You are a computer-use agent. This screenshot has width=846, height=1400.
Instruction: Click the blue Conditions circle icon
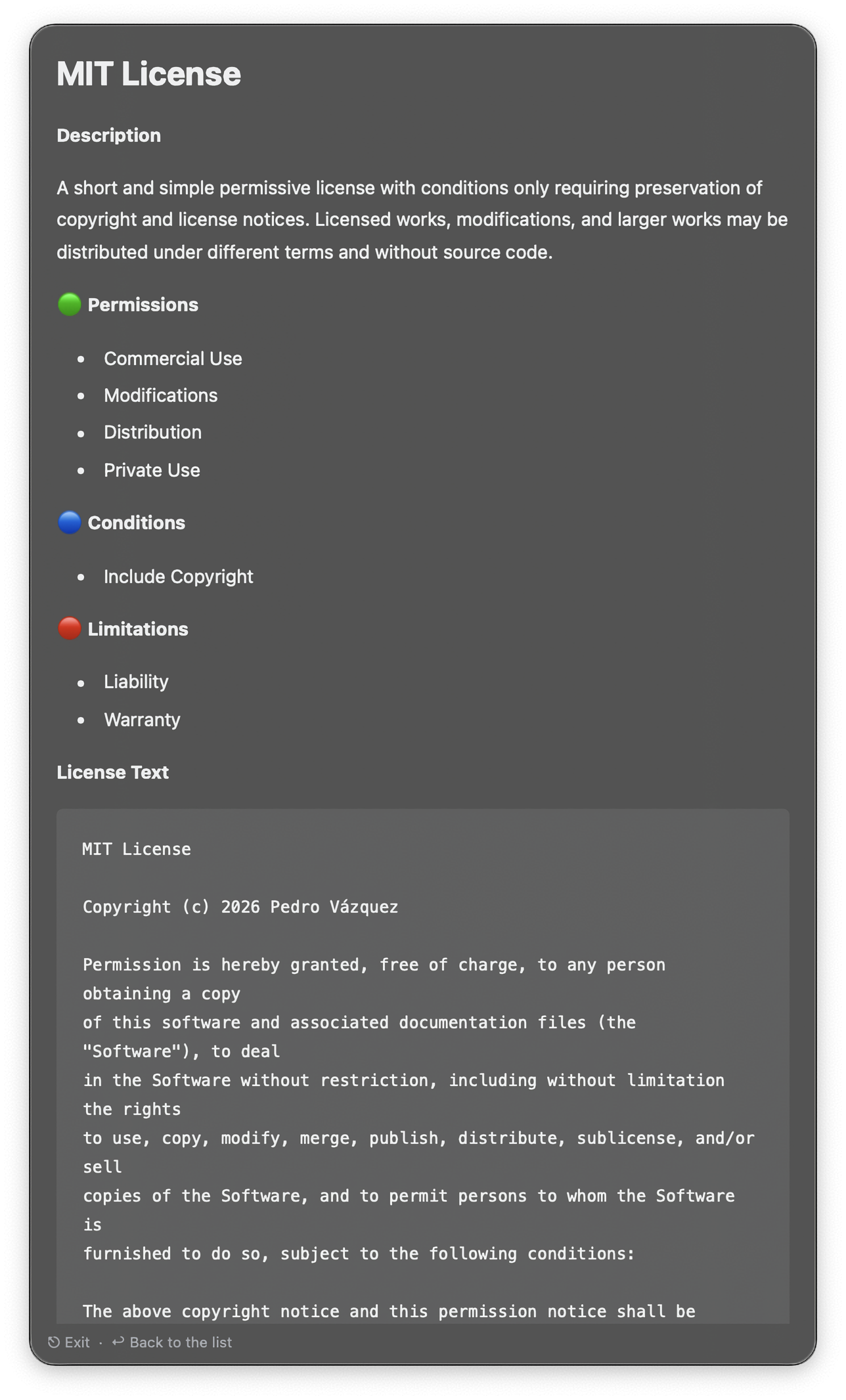[69, 523]
